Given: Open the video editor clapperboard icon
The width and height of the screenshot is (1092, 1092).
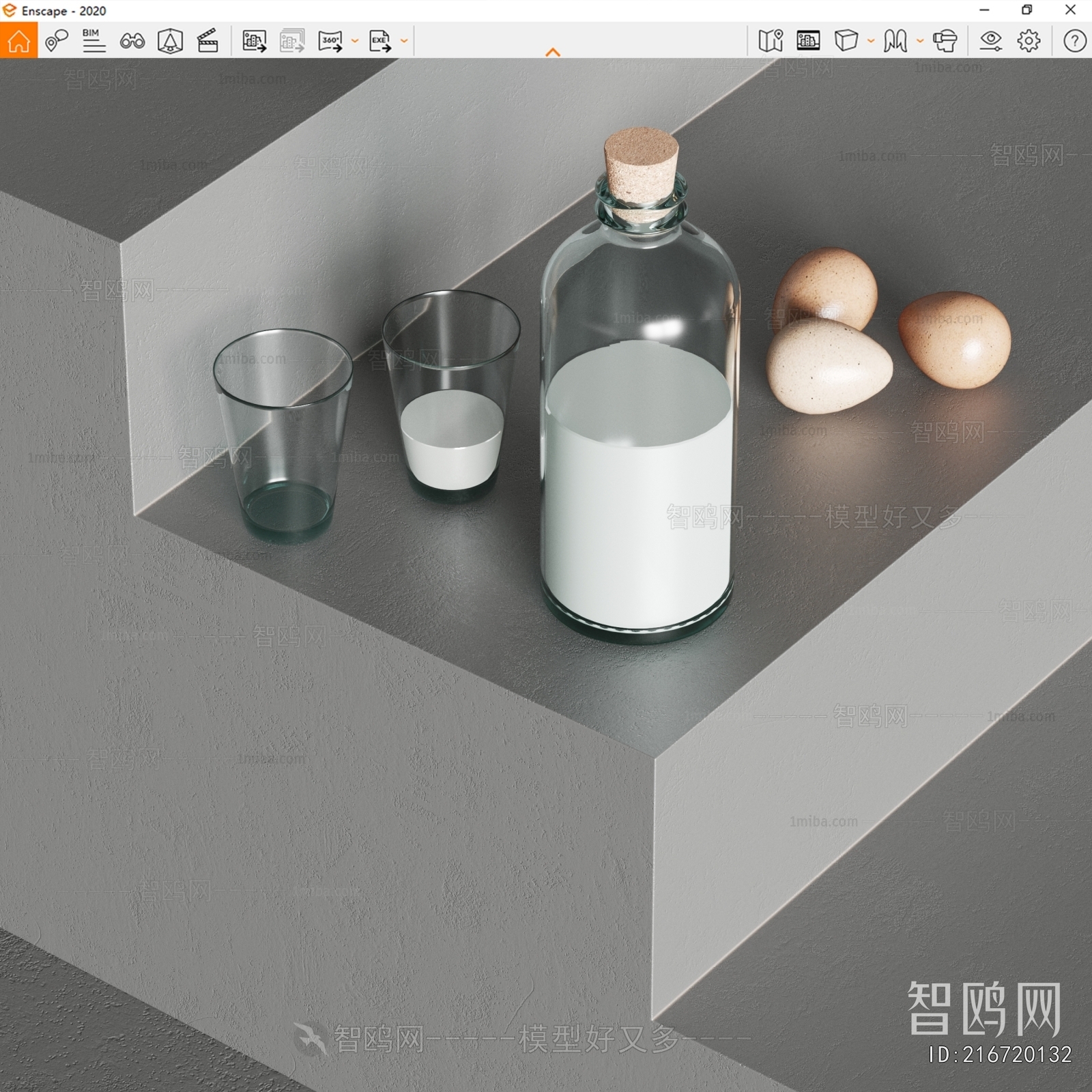Looking at the screenshot, I should (x=207, y=41).
